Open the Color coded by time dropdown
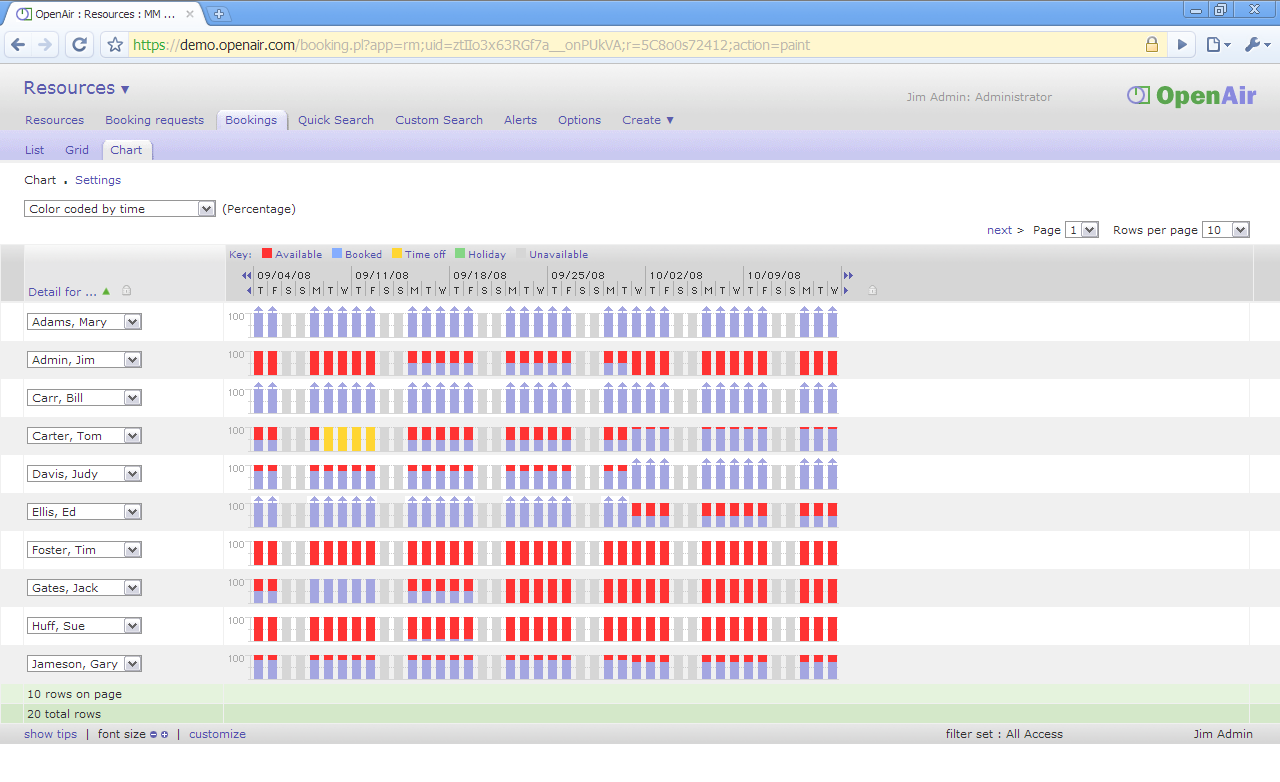Viewport: 1280px width, 782px height. coord(207,209)
